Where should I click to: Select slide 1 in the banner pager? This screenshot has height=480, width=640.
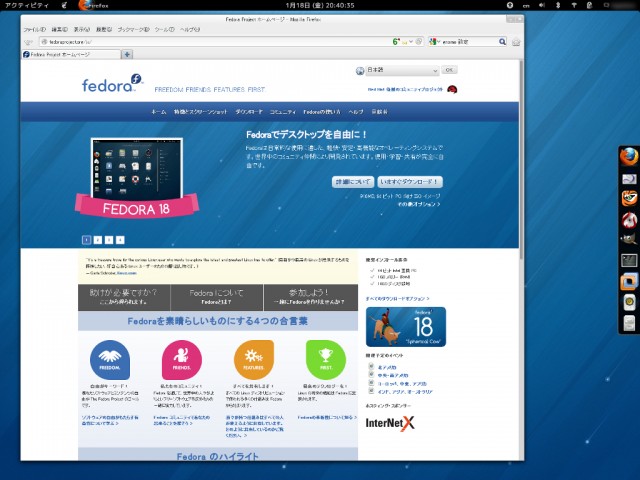87,240
